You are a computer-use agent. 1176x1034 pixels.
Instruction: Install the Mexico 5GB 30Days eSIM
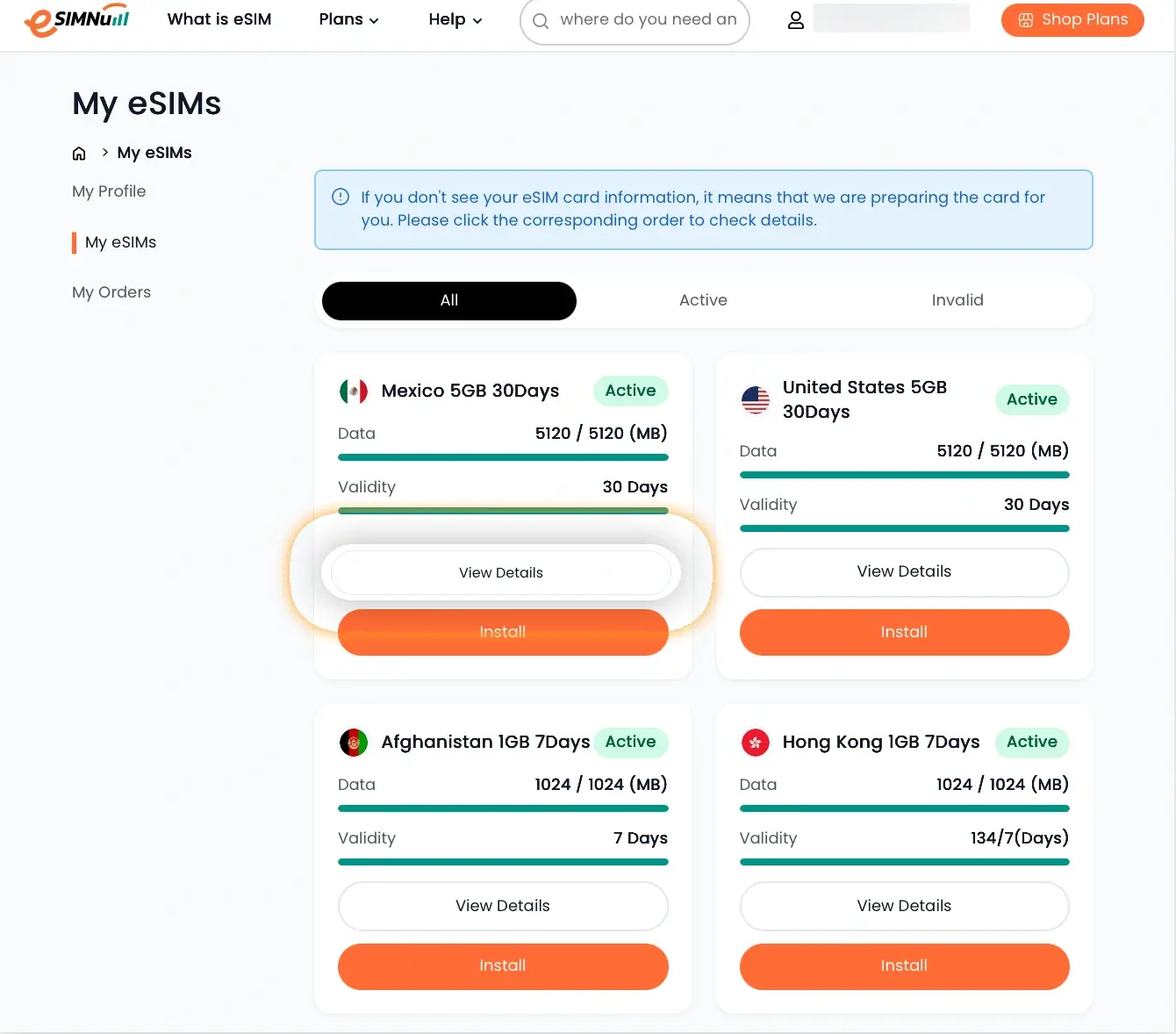click(502, 633)
